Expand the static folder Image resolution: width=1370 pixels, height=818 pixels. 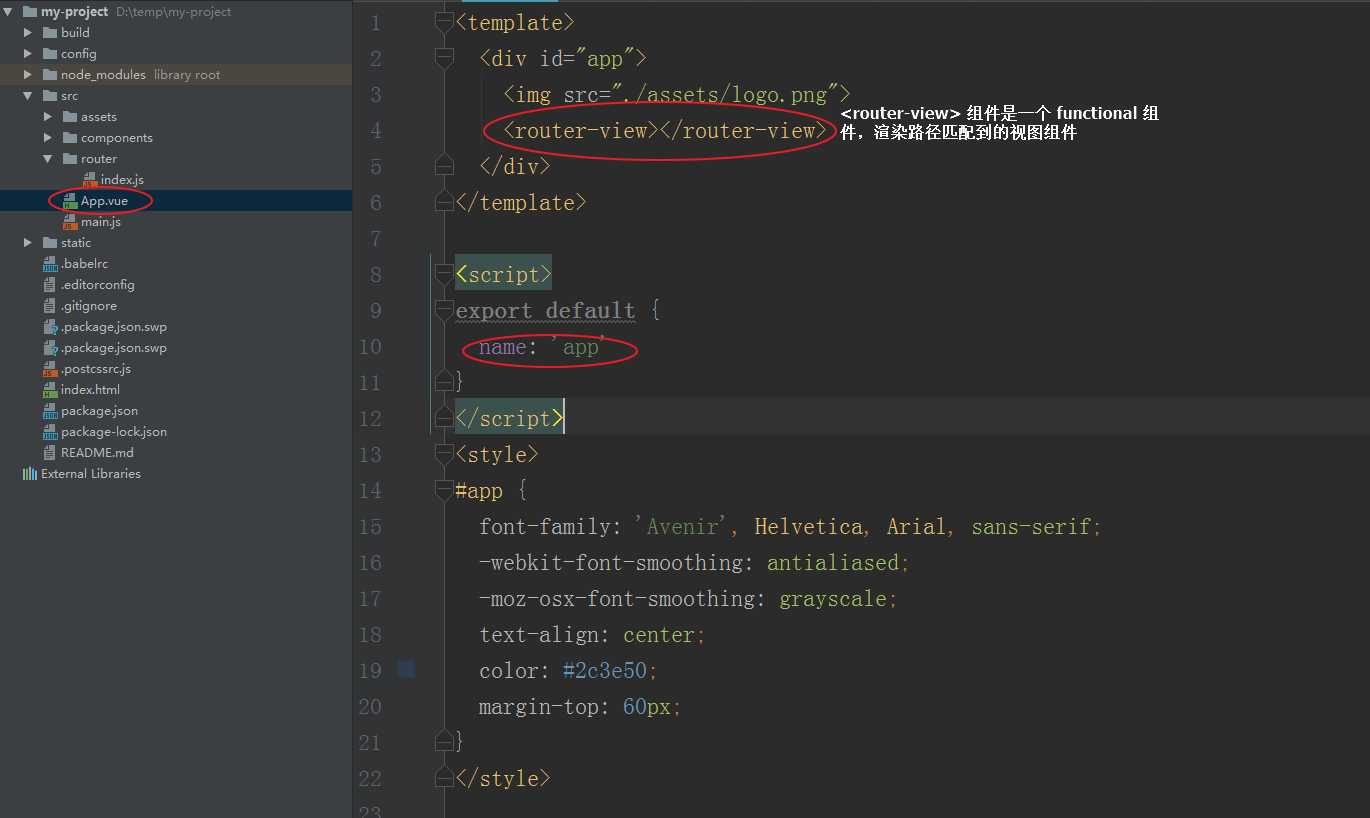(28, 243)
